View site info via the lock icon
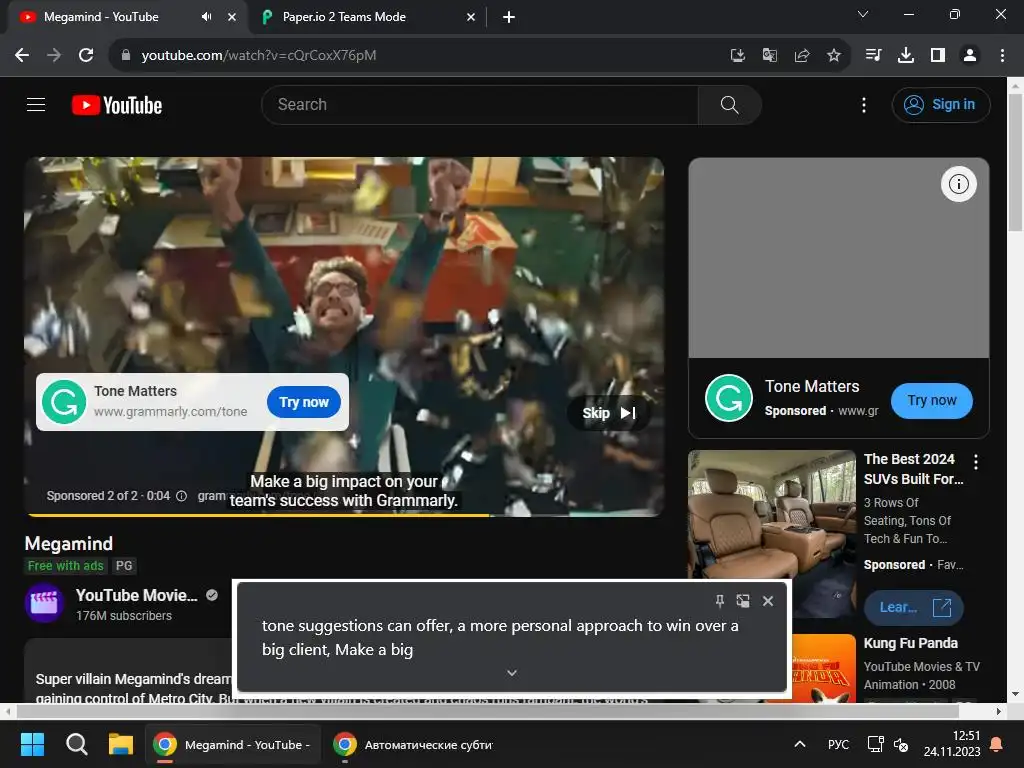Screen dimensions: 1024x768 pos(126,56)
